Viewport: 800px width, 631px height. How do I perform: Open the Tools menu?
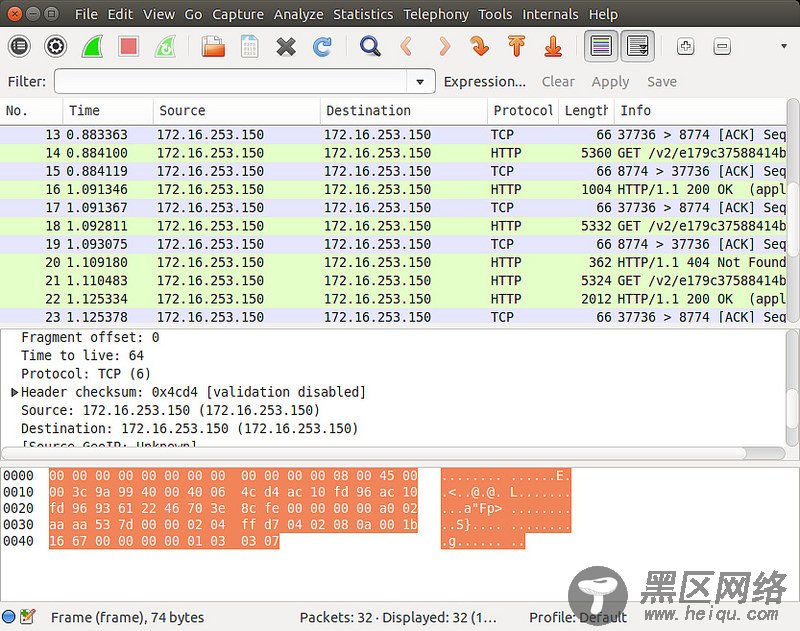point(495,14)
